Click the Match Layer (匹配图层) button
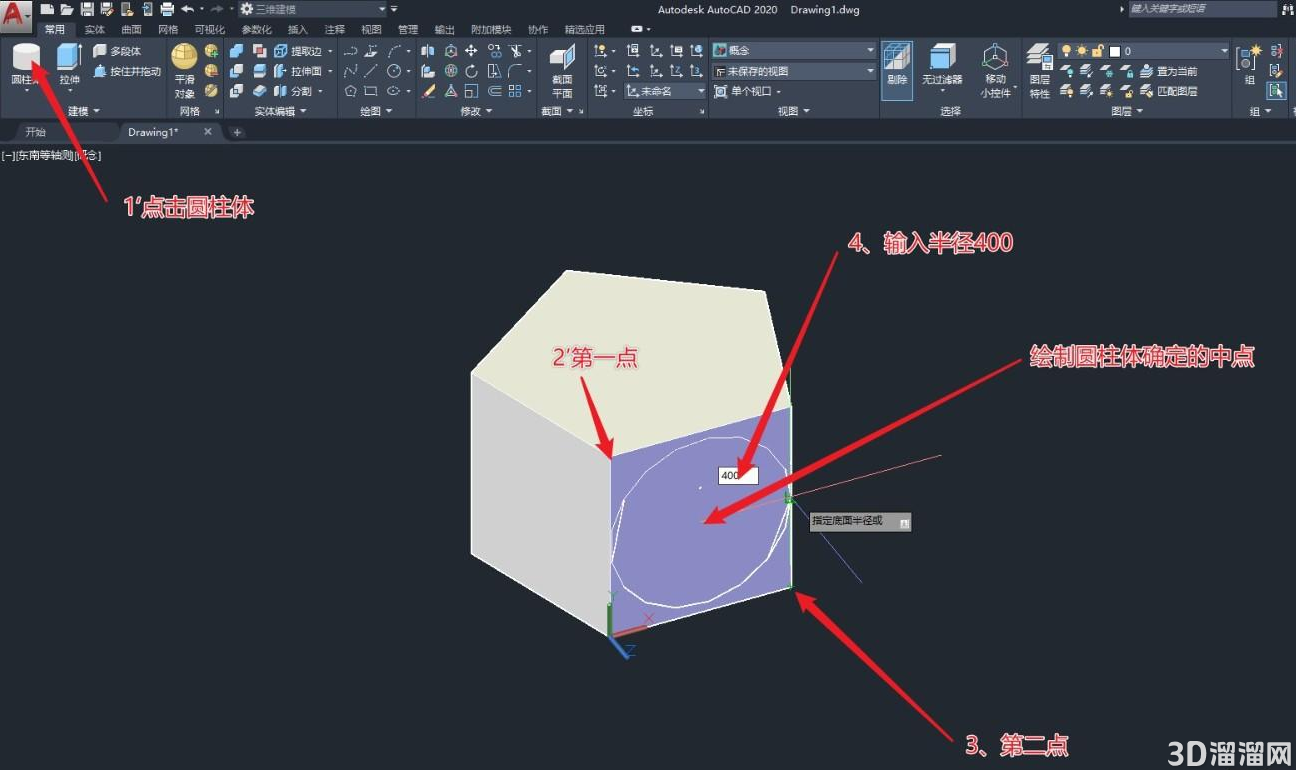This screenshot has height=770, width=1296. [1168, 91]
